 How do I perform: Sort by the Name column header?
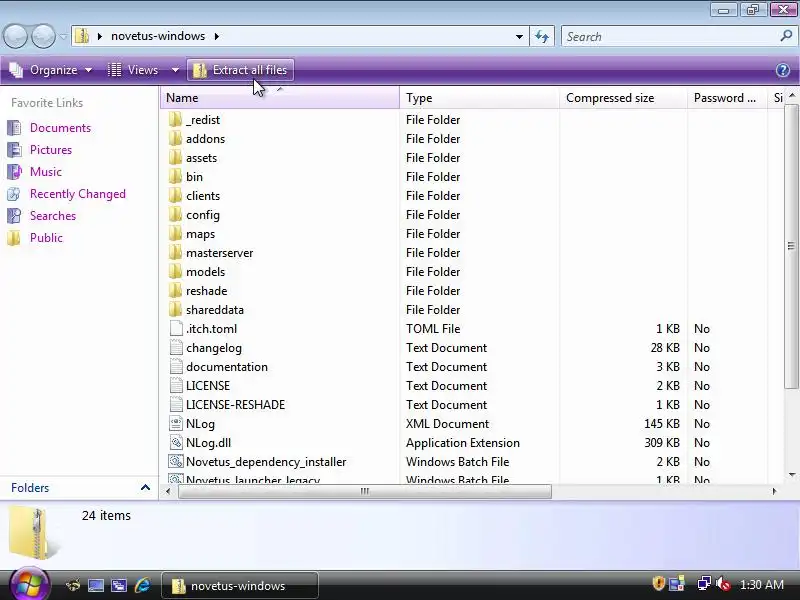[280, 97]
